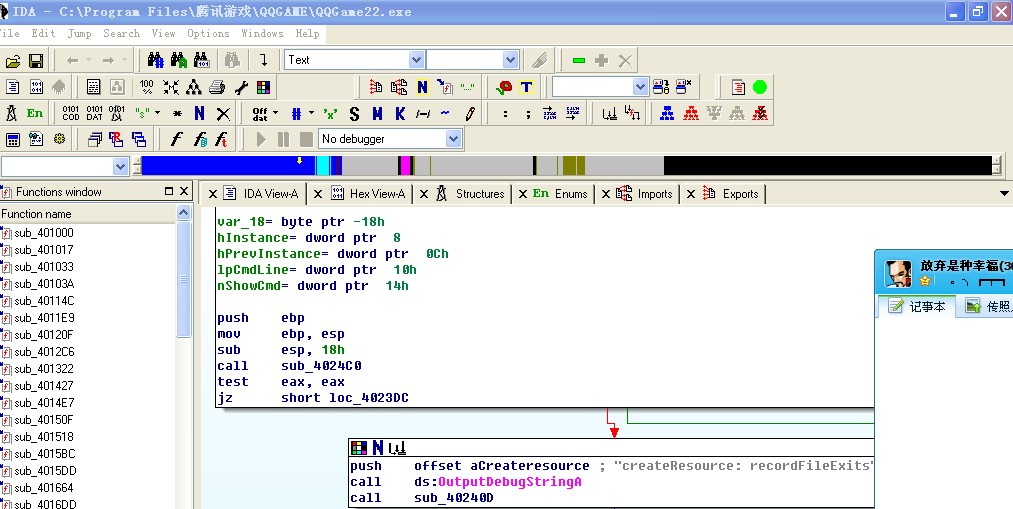
Task: Click the 0101 COD convert-to-code icon
Action: click(70, 114)
